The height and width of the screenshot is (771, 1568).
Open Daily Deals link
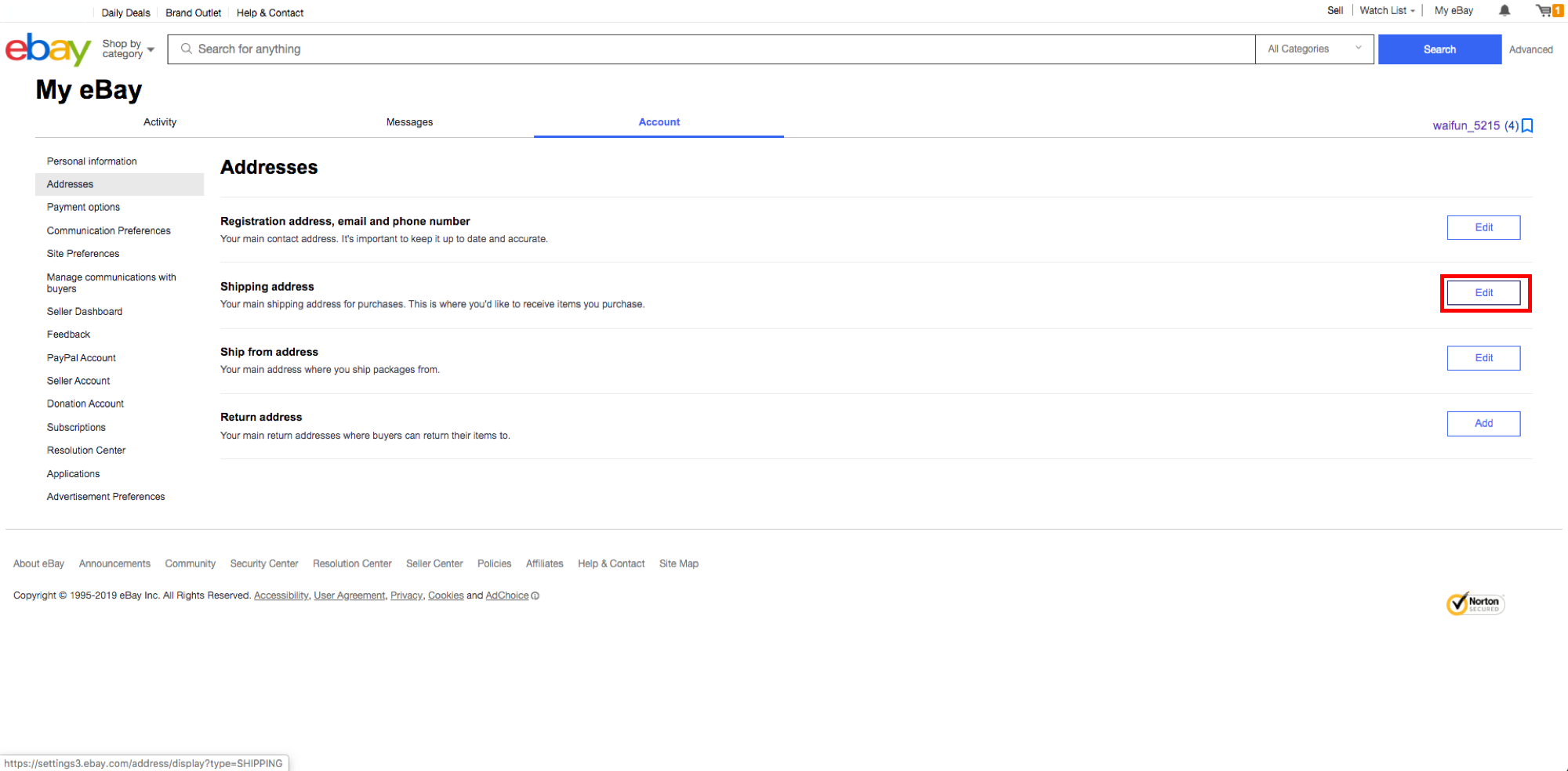[x=125, y=13]
